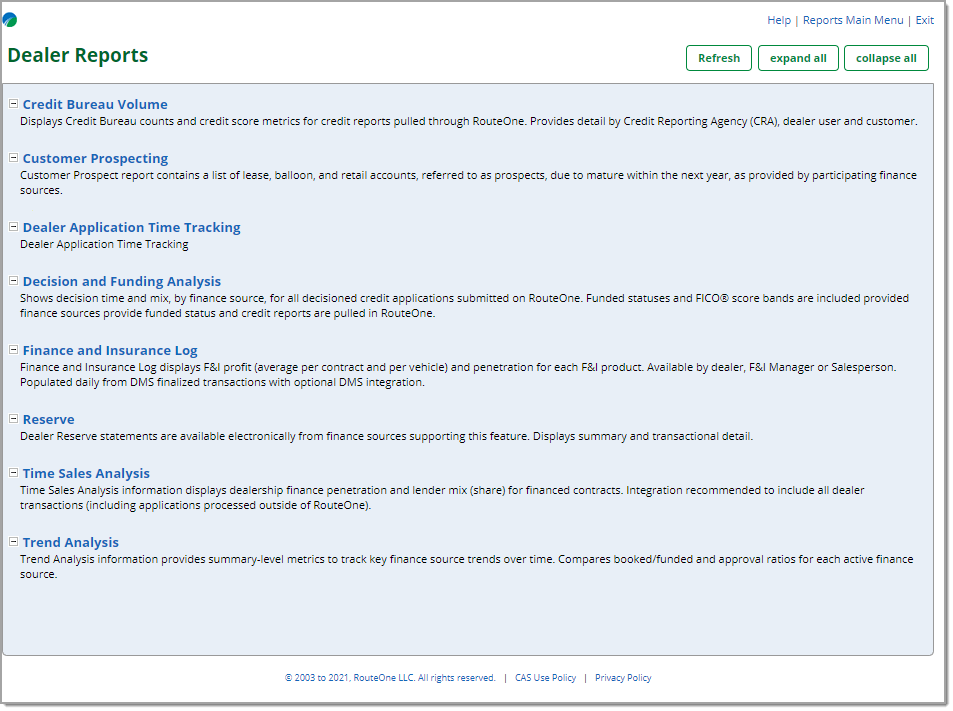The height and width of the screenshot is (711, 953).
Task: Collapse the Credit Bureau Volume section
Action: pyautogui.click(x=13, y=105)
